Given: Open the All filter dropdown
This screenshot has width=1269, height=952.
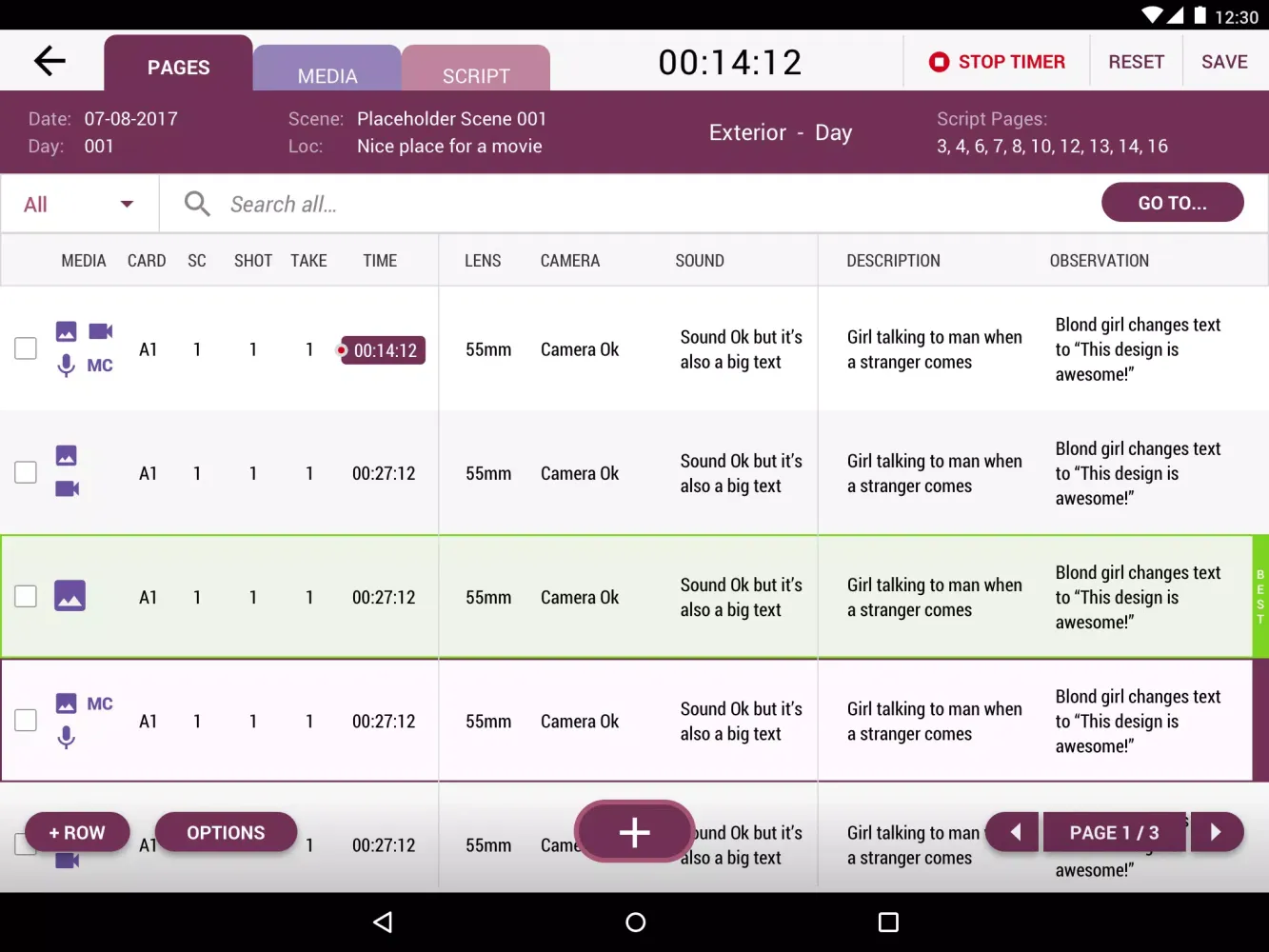Looking at the screenshot, I should coord(80,204).
